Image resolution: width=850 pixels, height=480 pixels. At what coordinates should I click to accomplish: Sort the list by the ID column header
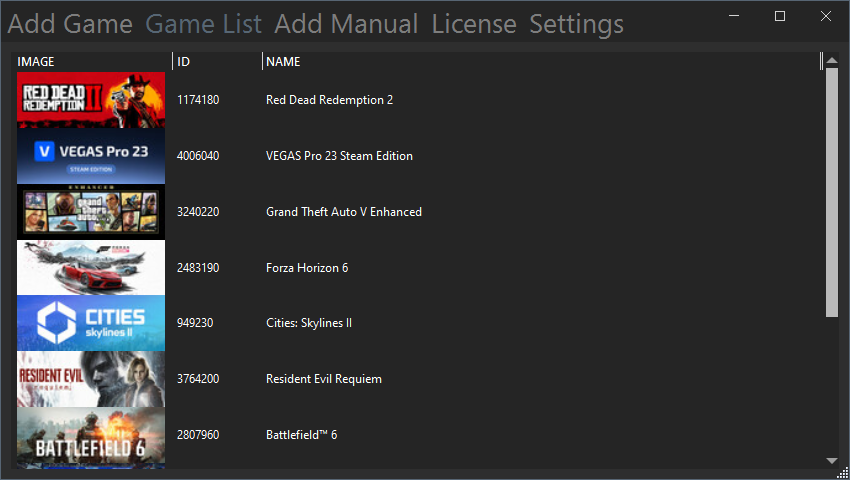[216, 62]
